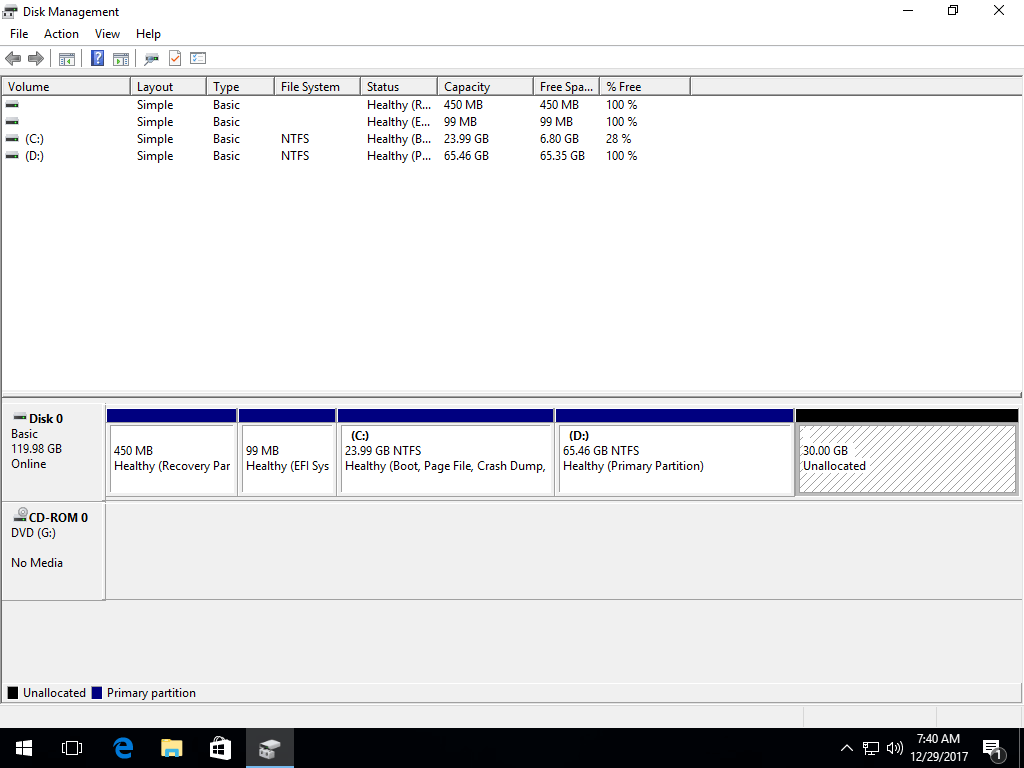Open File Explorer from the taskbar
This screenshot has height=768, width=1024.
[171, 747]
